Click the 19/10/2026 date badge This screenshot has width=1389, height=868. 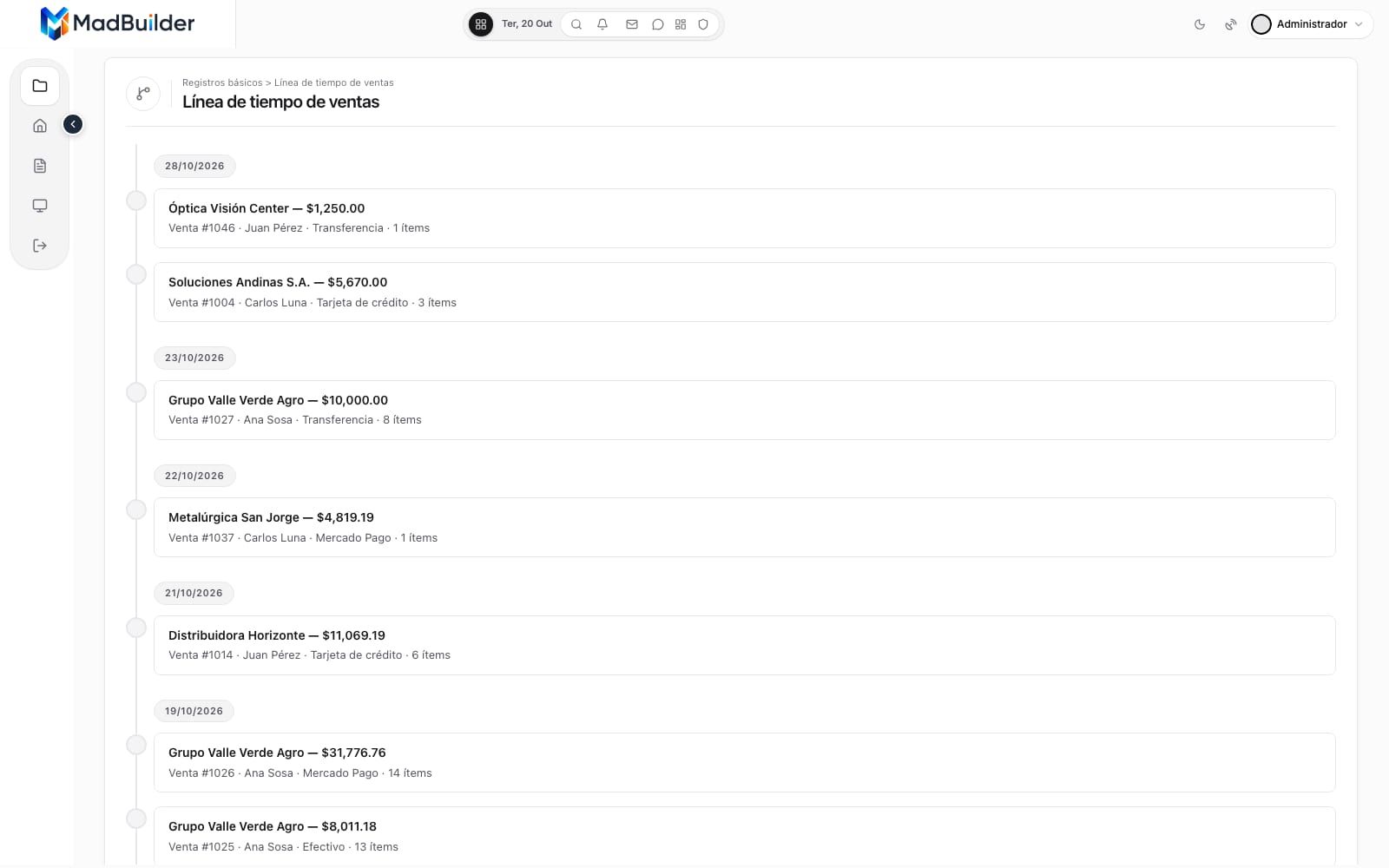[x=194, y=711]
